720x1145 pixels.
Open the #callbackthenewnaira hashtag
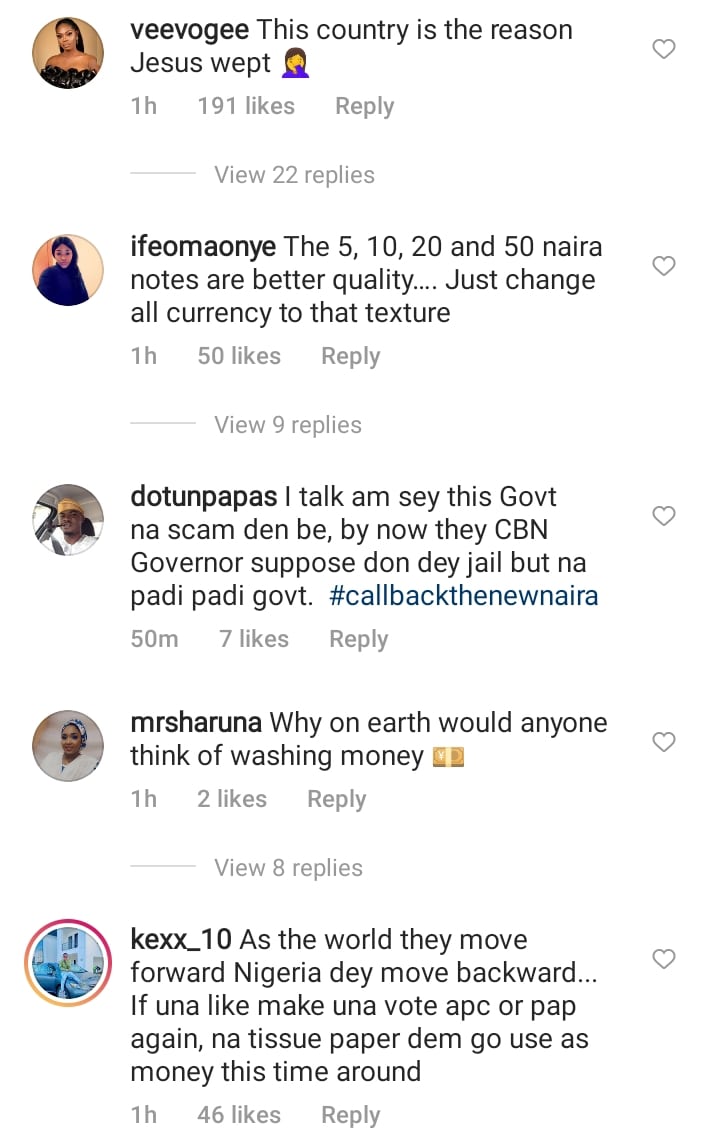(x=463, y=596)
